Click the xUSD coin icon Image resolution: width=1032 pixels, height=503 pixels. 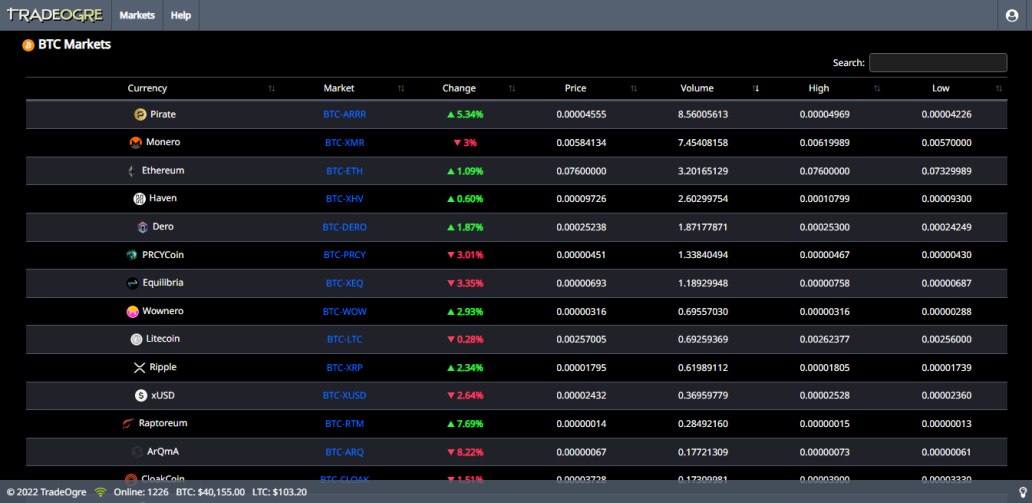point(141,396)
